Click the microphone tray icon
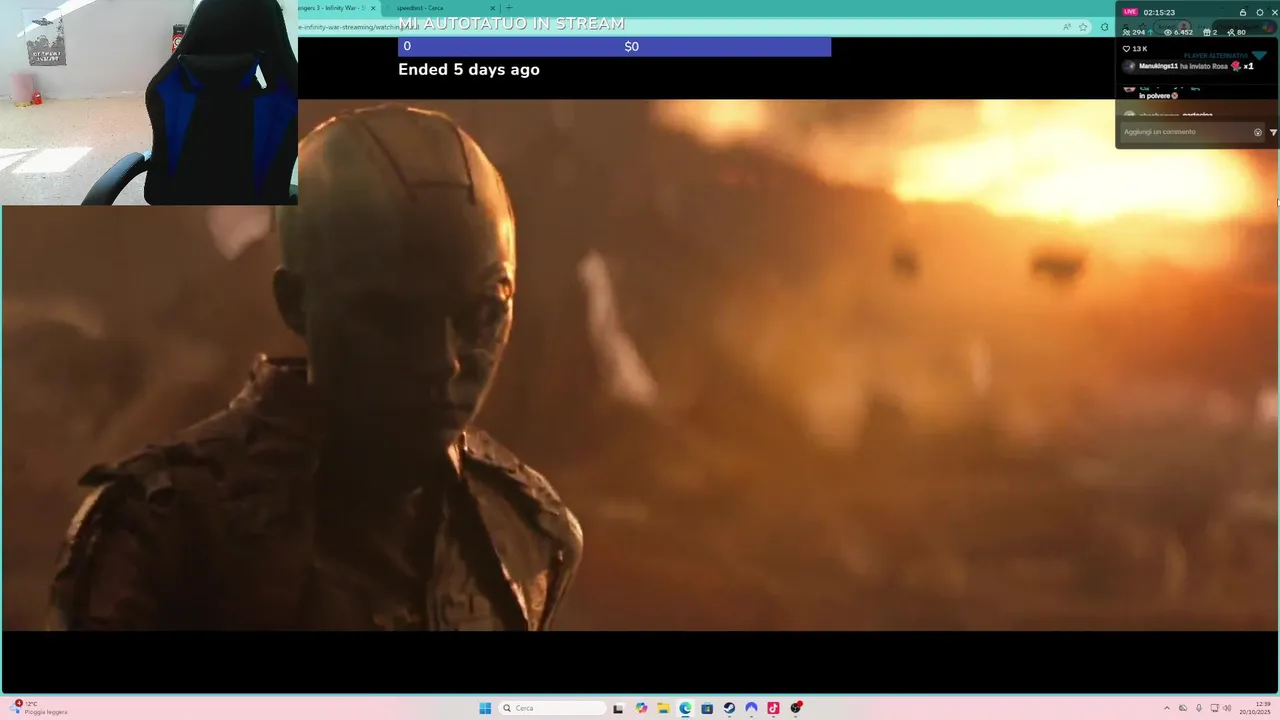 [x=1199, y=708]
